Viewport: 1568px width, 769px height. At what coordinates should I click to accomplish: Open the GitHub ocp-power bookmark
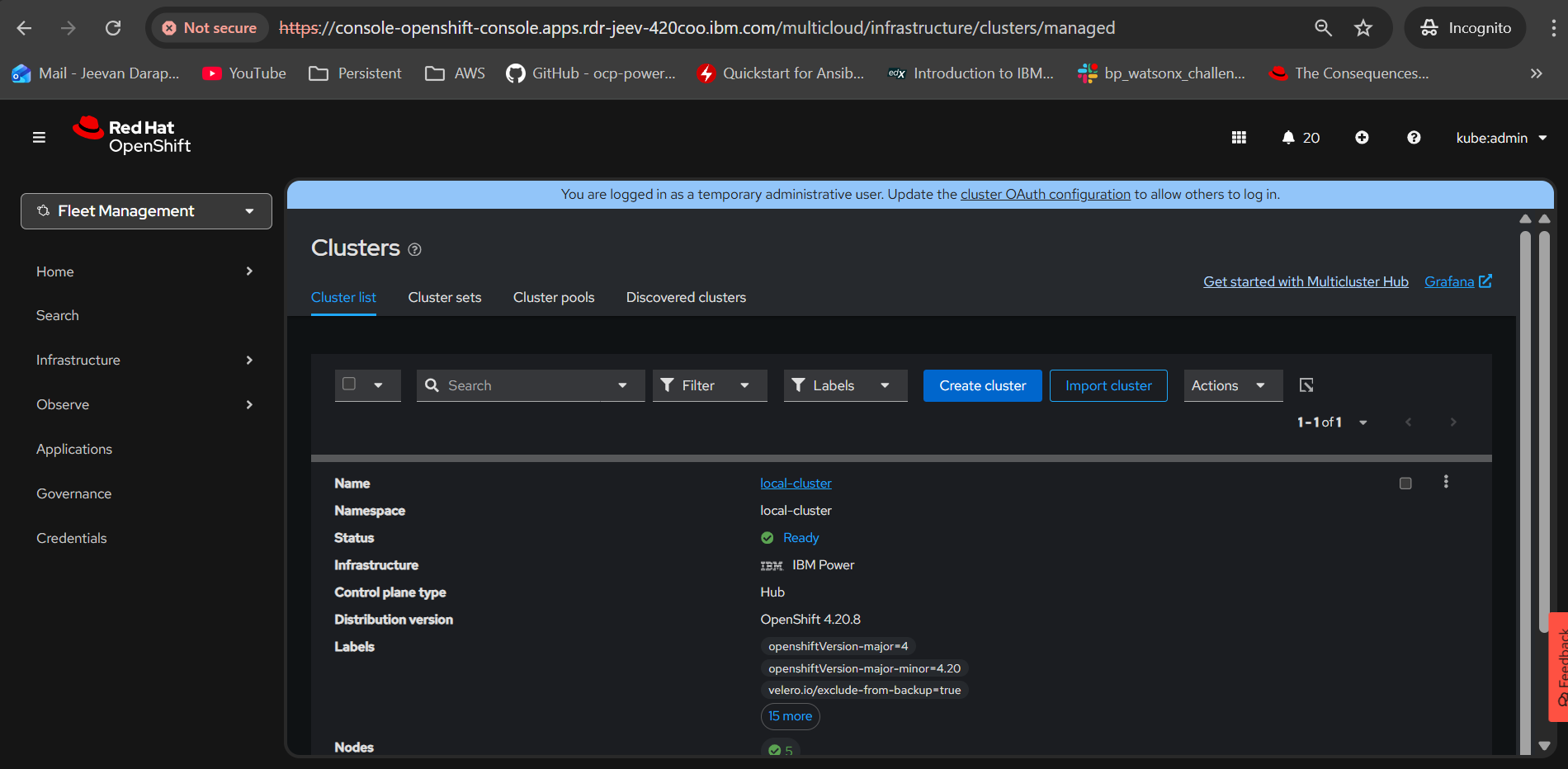tap(591, 73)
